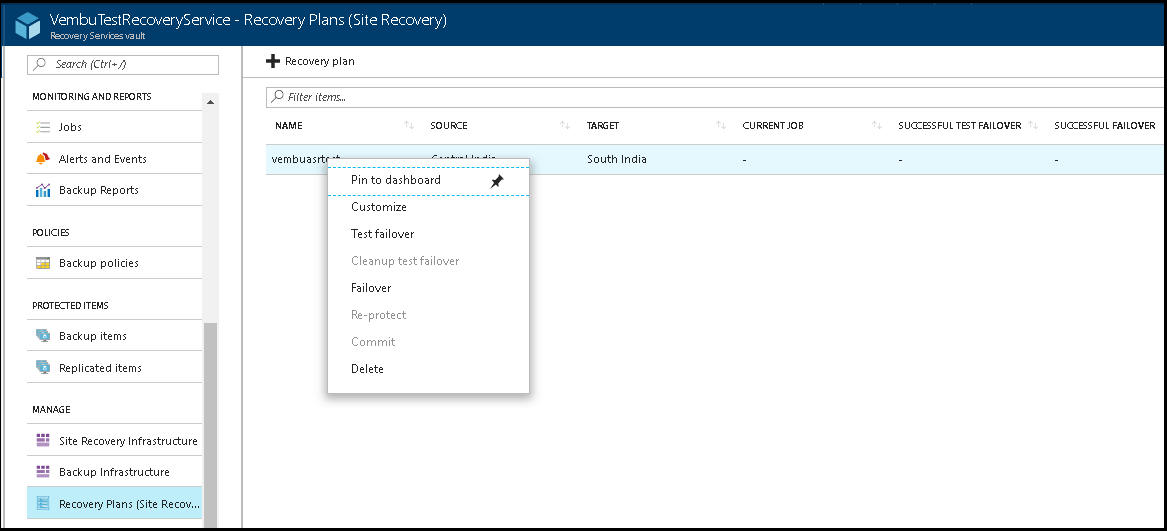The width and height of the screenshot is (1167, 531).
Task: Open Alerts and Events page
Action: tap(115, 159)
